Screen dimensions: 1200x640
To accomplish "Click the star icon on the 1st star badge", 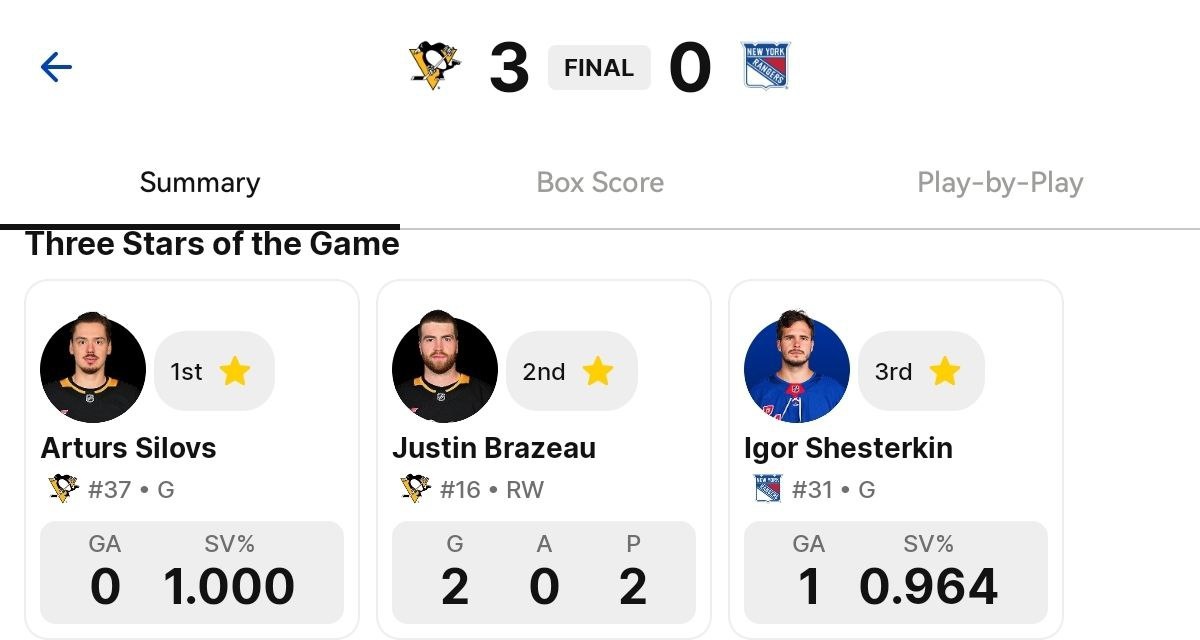I will 235,371.
